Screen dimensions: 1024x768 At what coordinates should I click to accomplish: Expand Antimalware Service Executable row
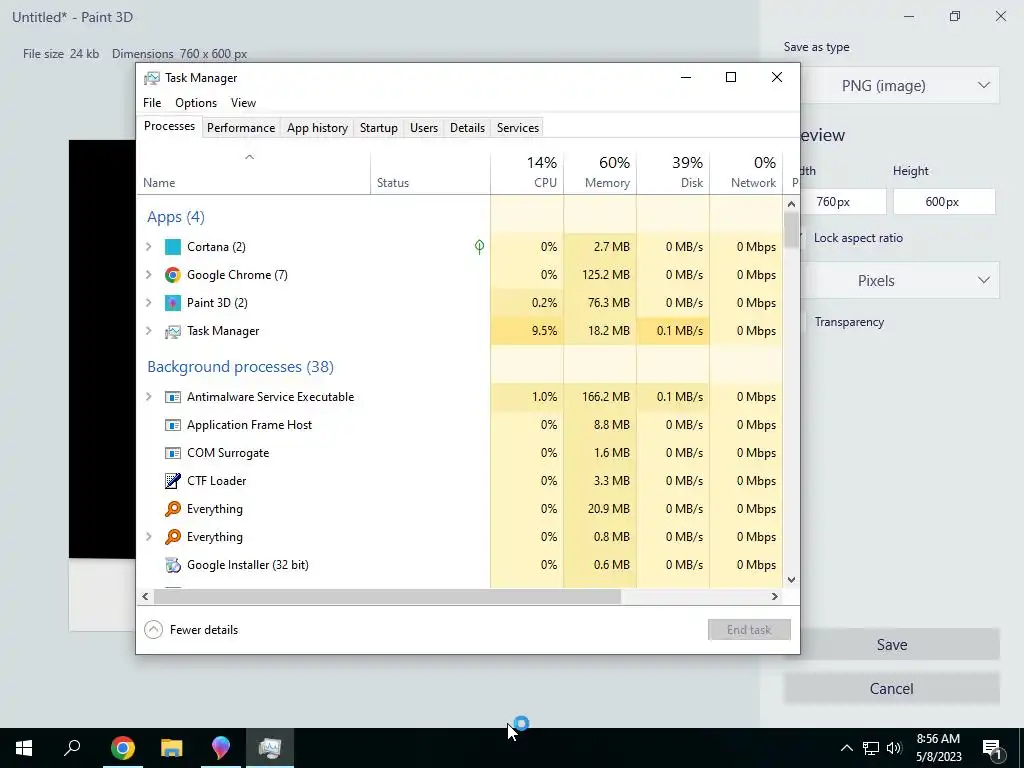click(149, 397)
